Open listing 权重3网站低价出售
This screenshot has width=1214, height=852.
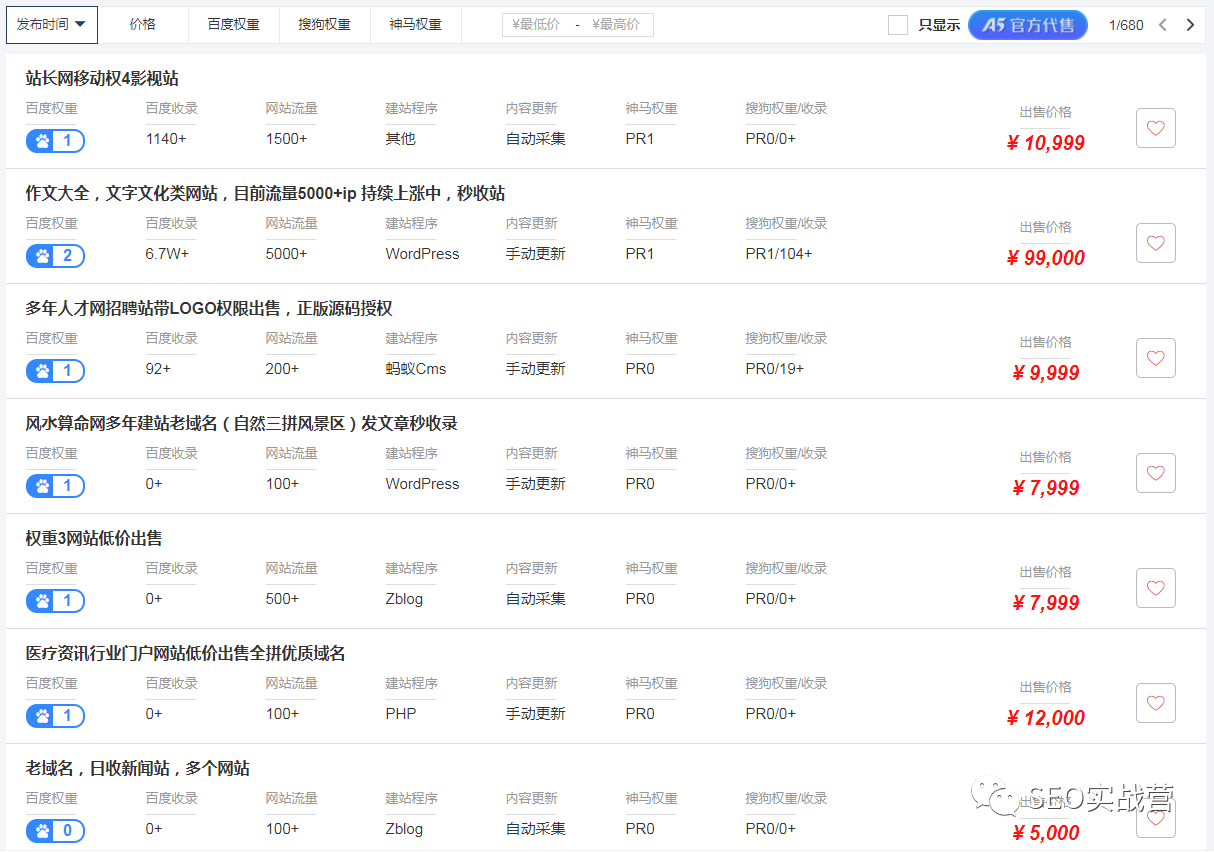(94, 539)
